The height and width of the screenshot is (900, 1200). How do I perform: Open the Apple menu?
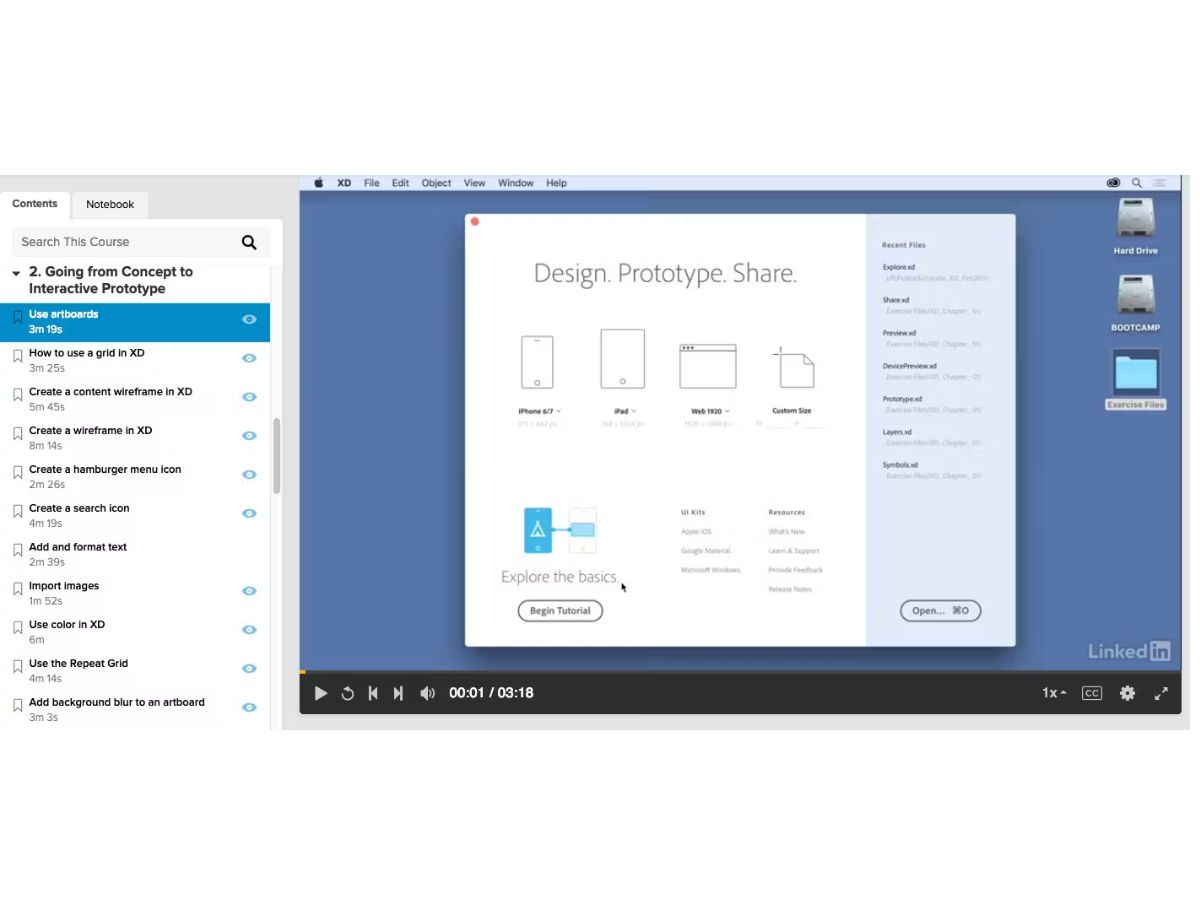pyautogui.click(x=319, y=183)
